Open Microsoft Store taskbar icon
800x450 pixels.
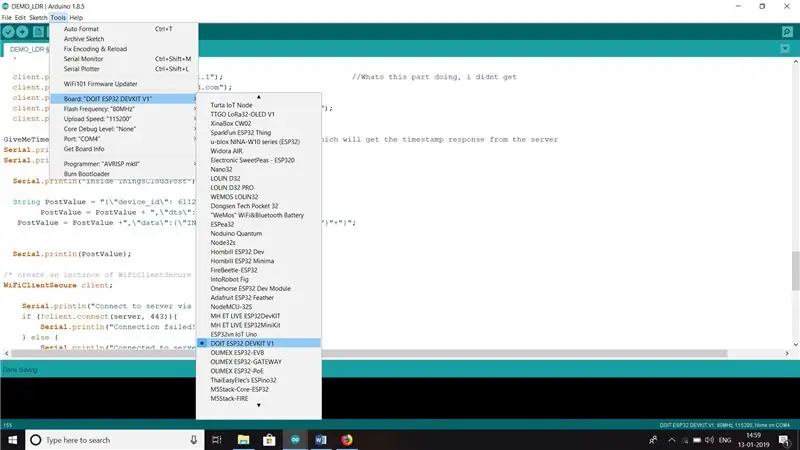[x=269, y=440]
